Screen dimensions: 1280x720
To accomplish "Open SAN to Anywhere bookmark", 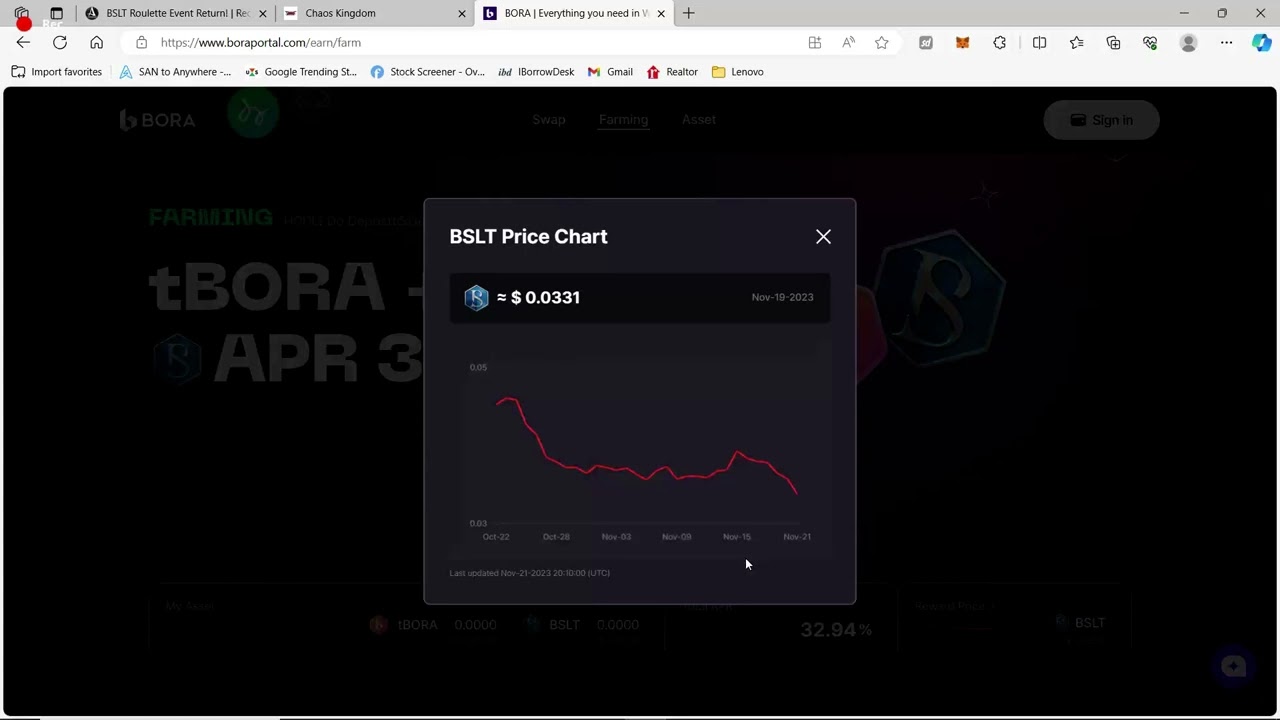I will coord(175,72).
